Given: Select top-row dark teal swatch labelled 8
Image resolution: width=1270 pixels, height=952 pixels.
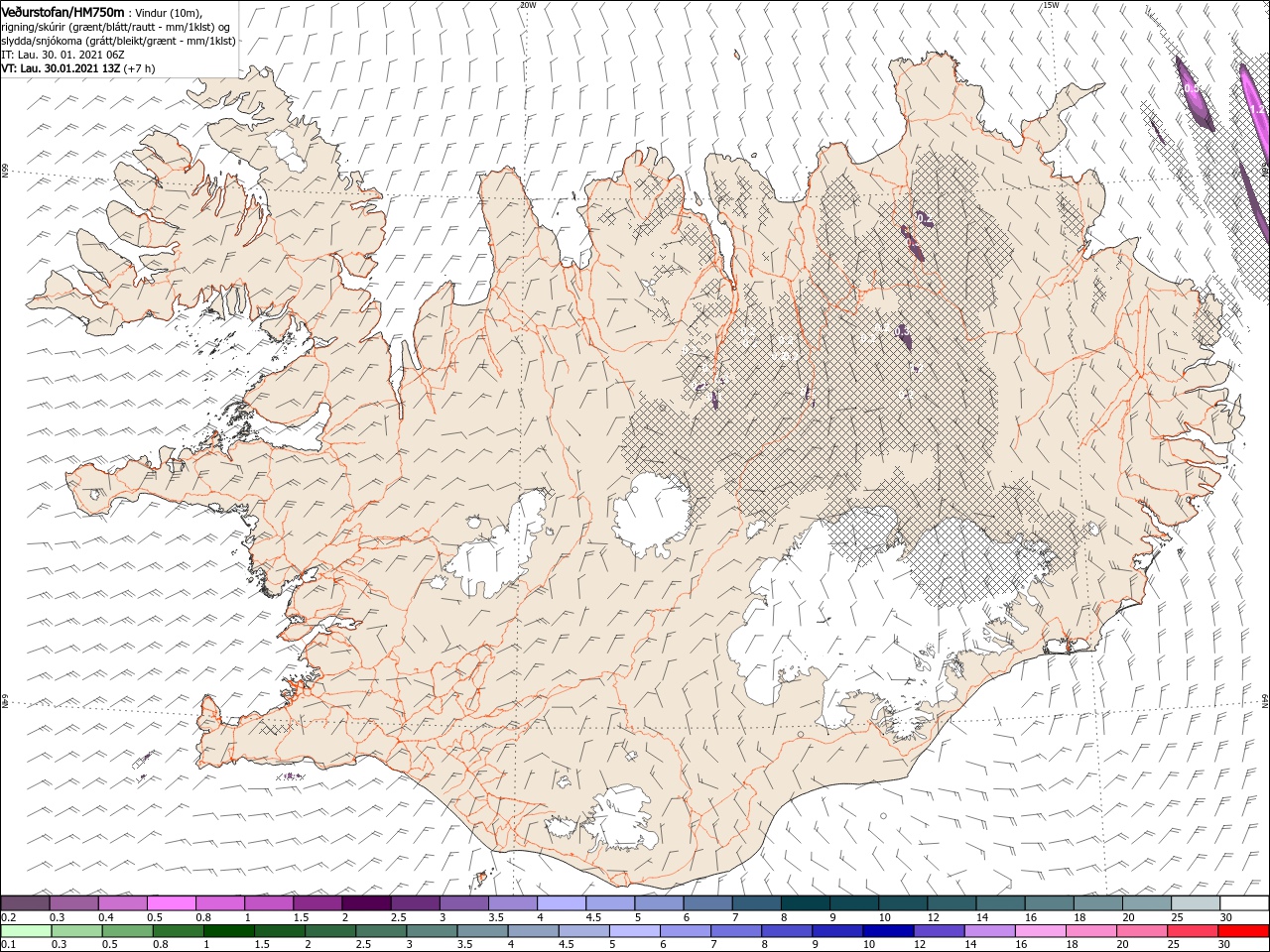Looking at the screenshot, I should 807,903.
